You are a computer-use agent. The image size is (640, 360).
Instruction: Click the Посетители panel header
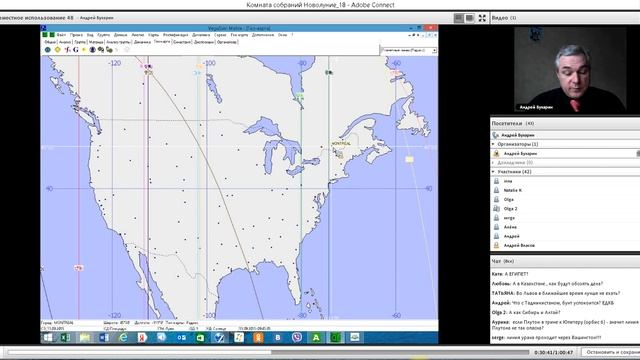(565, 123)
